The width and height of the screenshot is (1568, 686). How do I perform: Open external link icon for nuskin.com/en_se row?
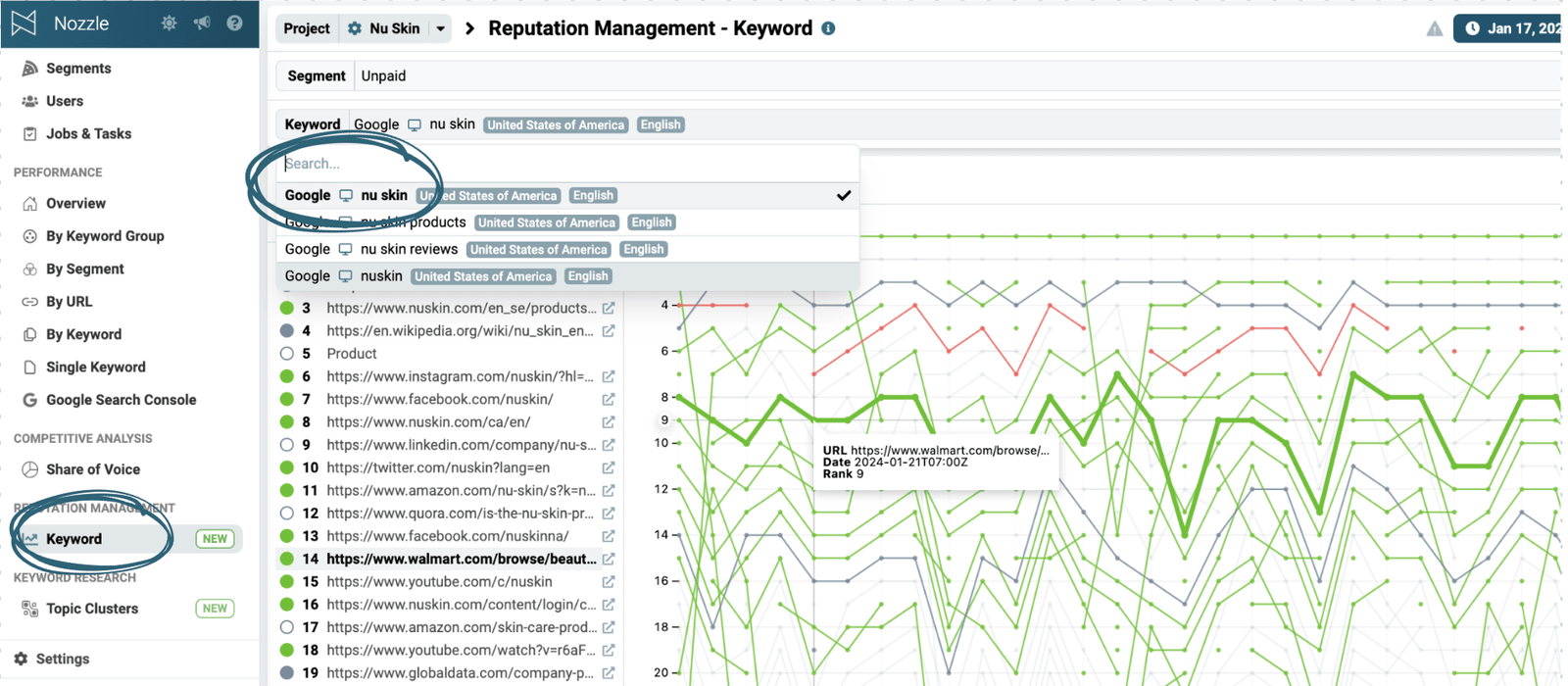[x=609, y=308]
